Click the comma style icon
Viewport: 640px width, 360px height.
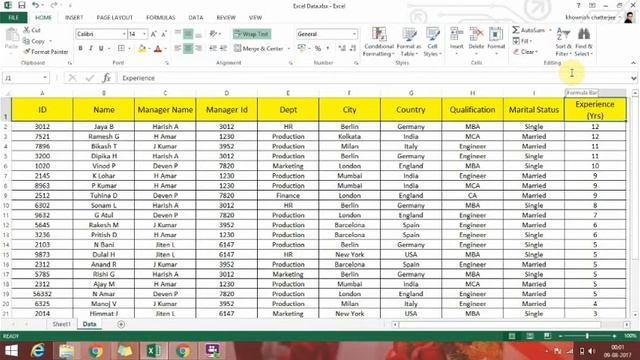point(327,49)
